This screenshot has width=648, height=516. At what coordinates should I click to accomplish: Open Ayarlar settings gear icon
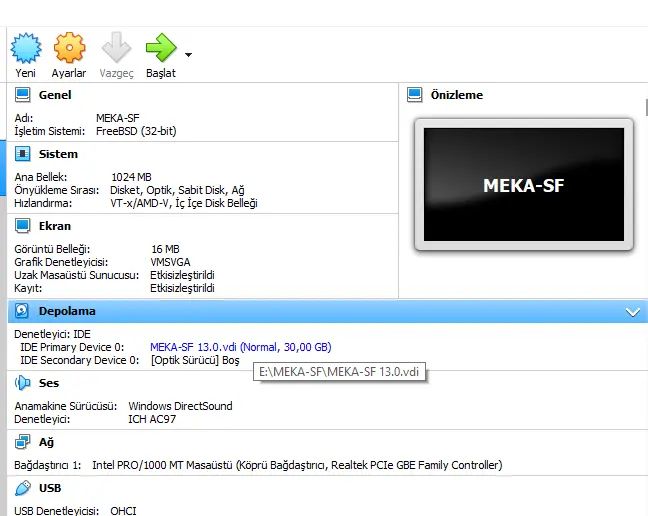[x=69, y=47]
